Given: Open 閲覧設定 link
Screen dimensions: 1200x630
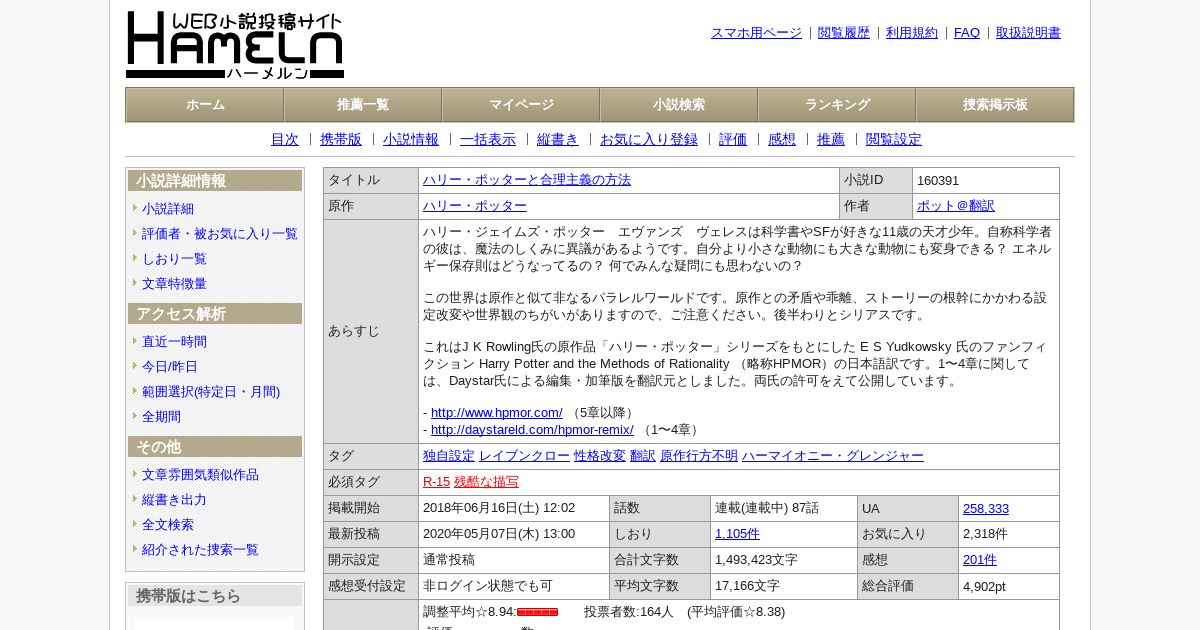Looking at the screenshot, I should (x=894, y=140).
